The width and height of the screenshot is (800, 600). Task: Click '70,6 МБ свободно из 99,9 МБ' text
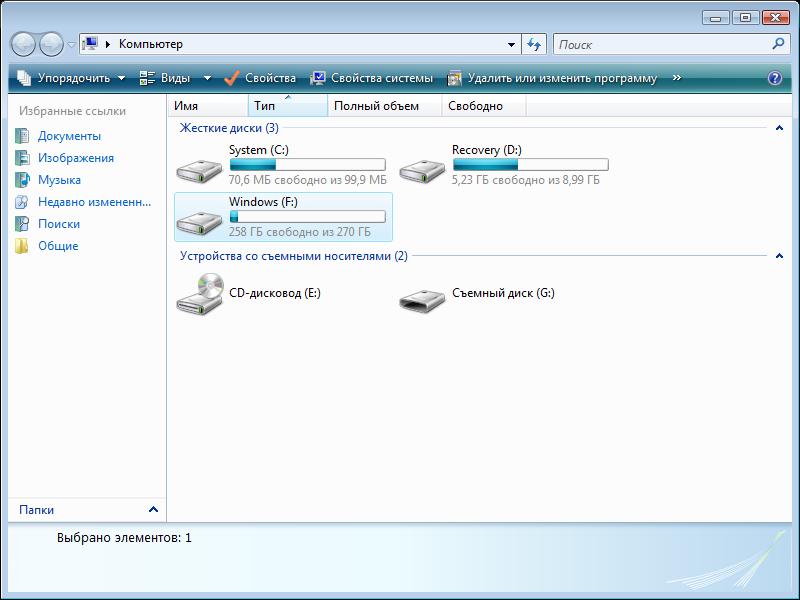308,180
